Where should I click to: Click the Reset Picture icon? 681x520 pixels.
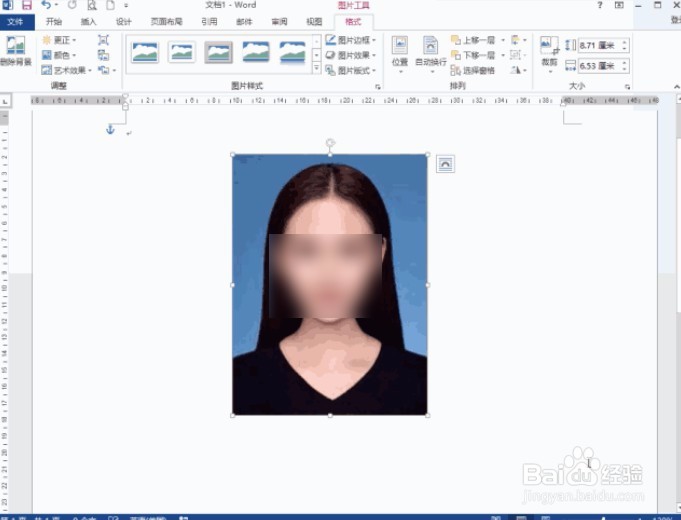pos(103,70)
